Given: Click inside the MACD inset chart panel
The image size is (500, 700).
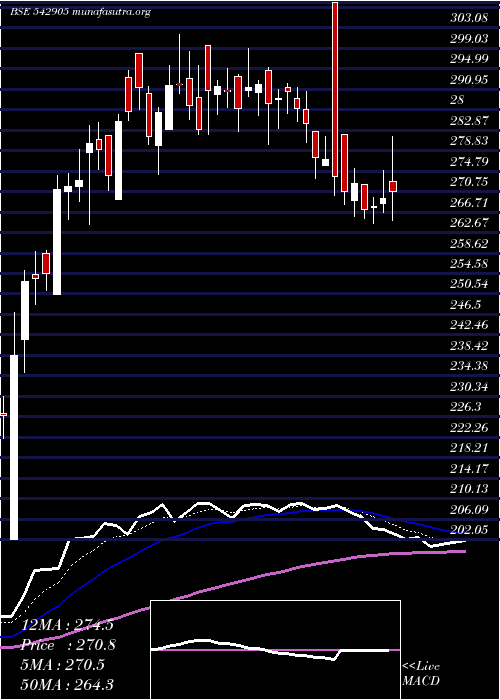Looking at the screenshot, I should pos(275,650).
